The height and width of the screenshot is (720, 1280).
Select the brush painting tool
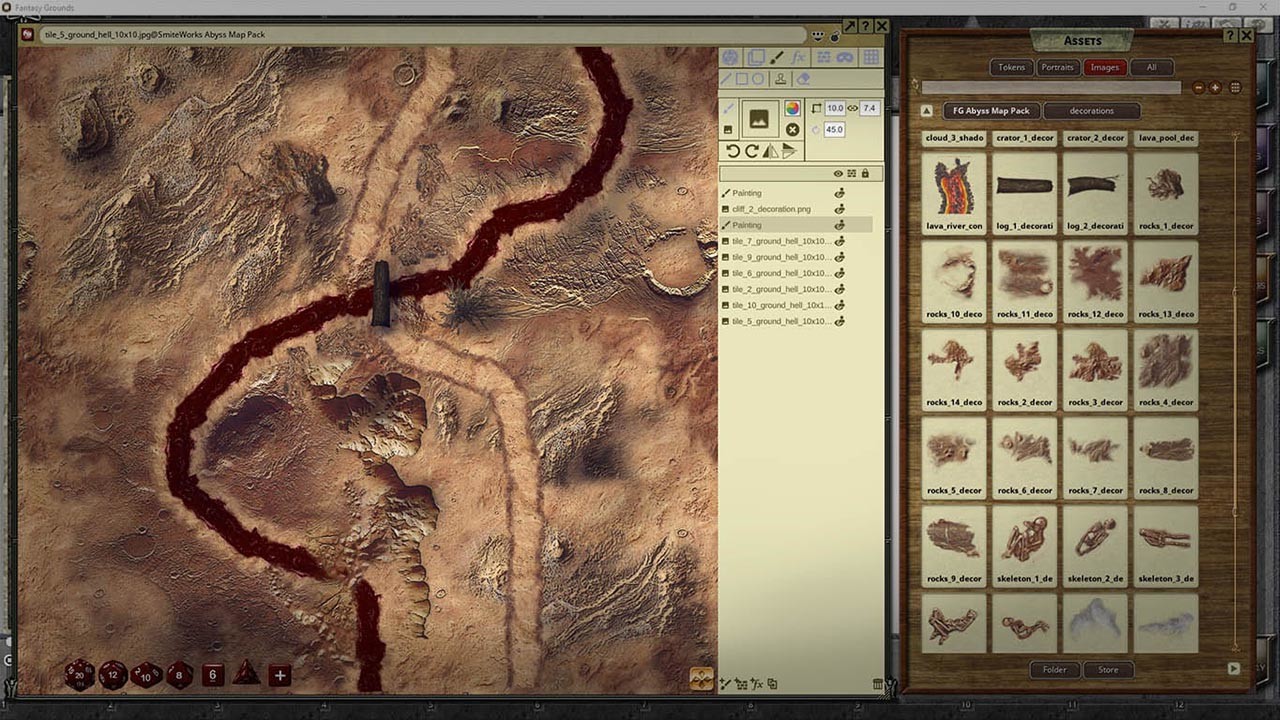point(775,57)
